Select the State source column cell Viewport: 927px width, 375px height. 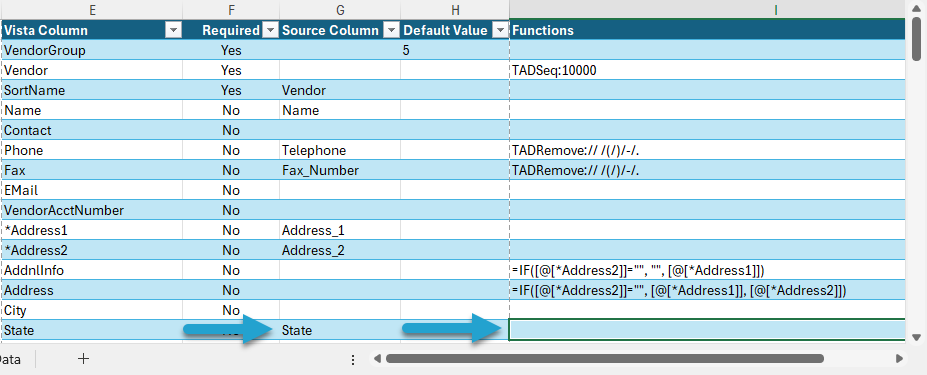click(340, 330)
